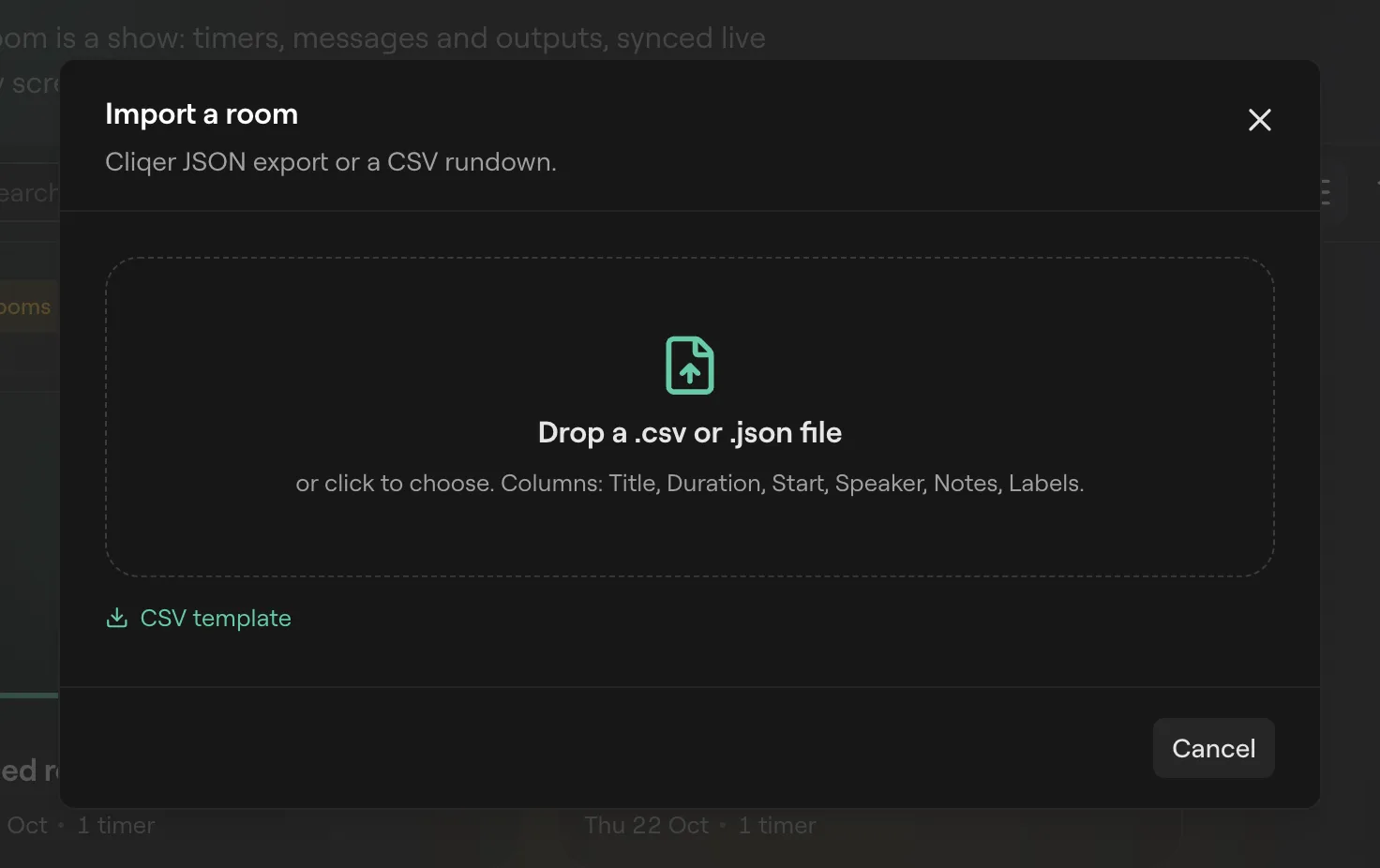The height and width of the screenshot is (868, 1380).
Task: Close the Import a room dialog
Action: pyautogui.click(x=1259, y=120)
